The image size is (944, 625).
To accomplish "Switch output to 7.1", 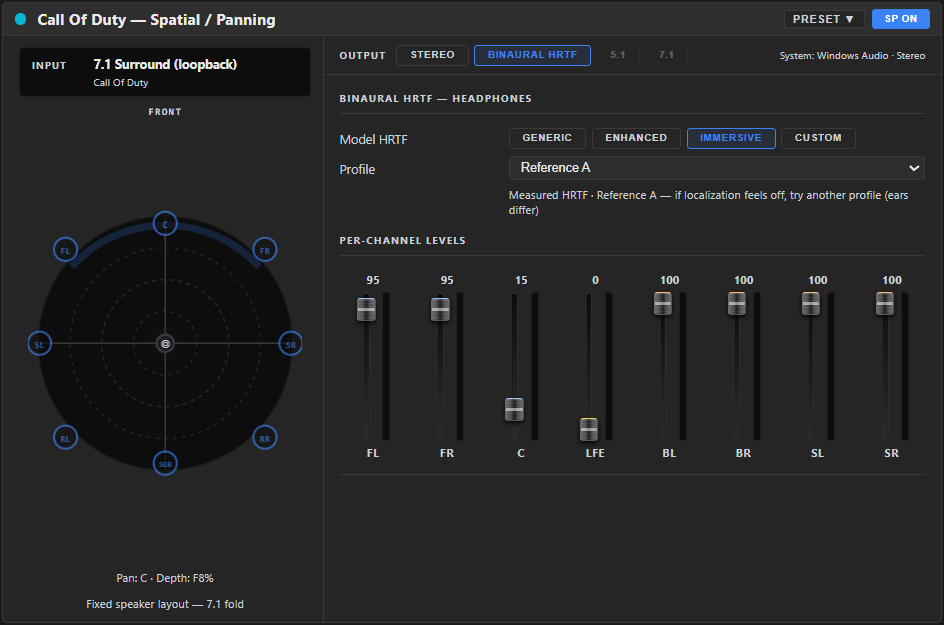I will coord(666,55).
